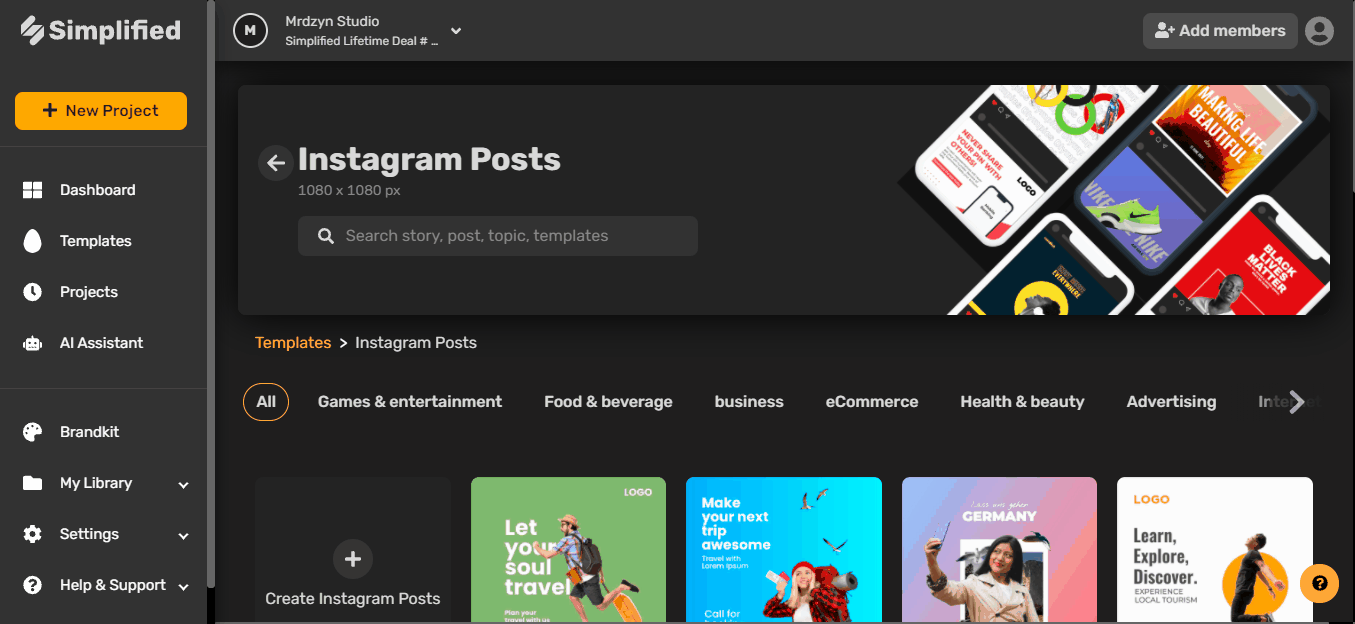Click the template search field
This screenshot has width=1355, height=624.
tap(498, 236)
